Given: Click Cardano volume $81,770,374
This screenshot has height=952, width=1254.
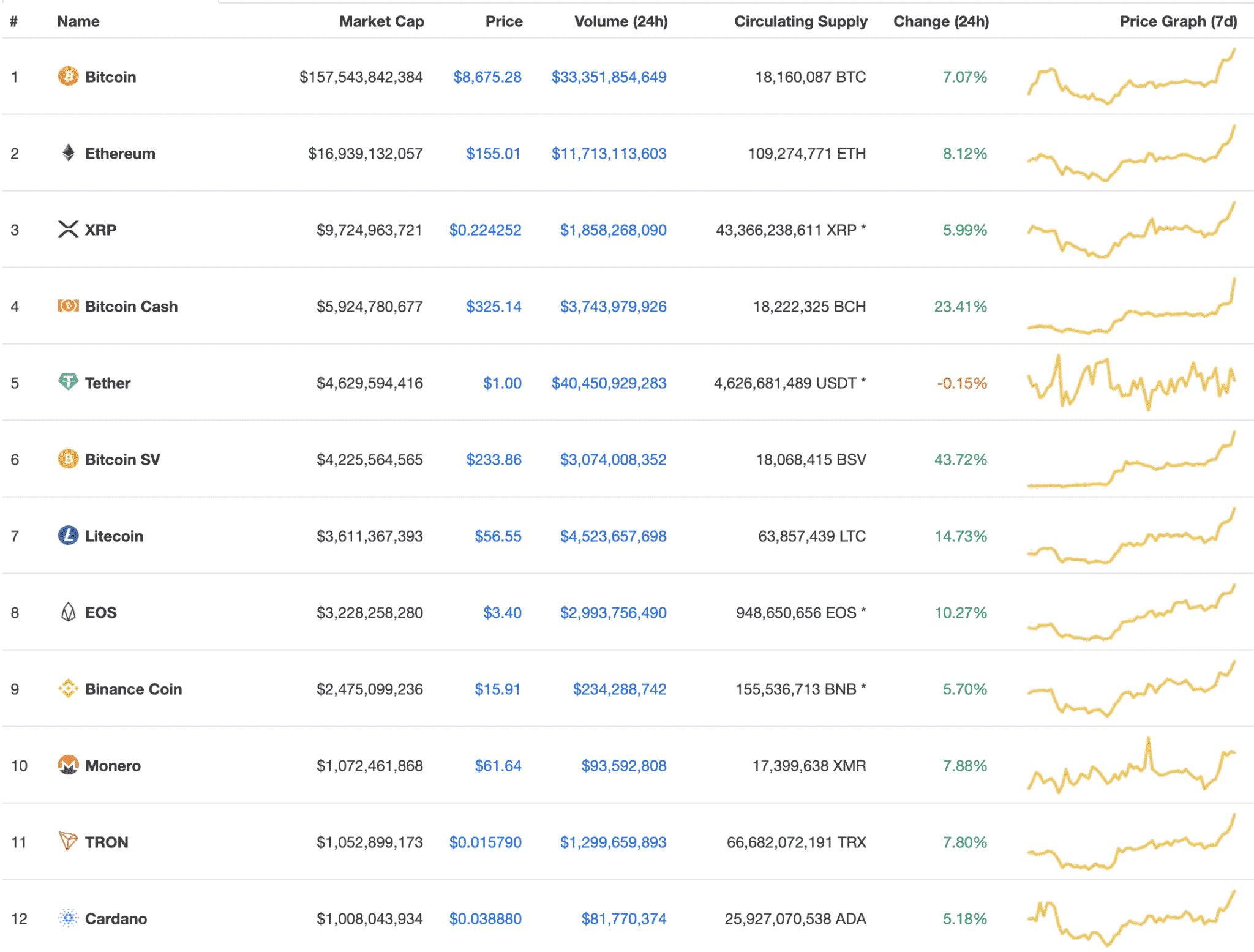Looking at the screenshot, I should point(623,918).
